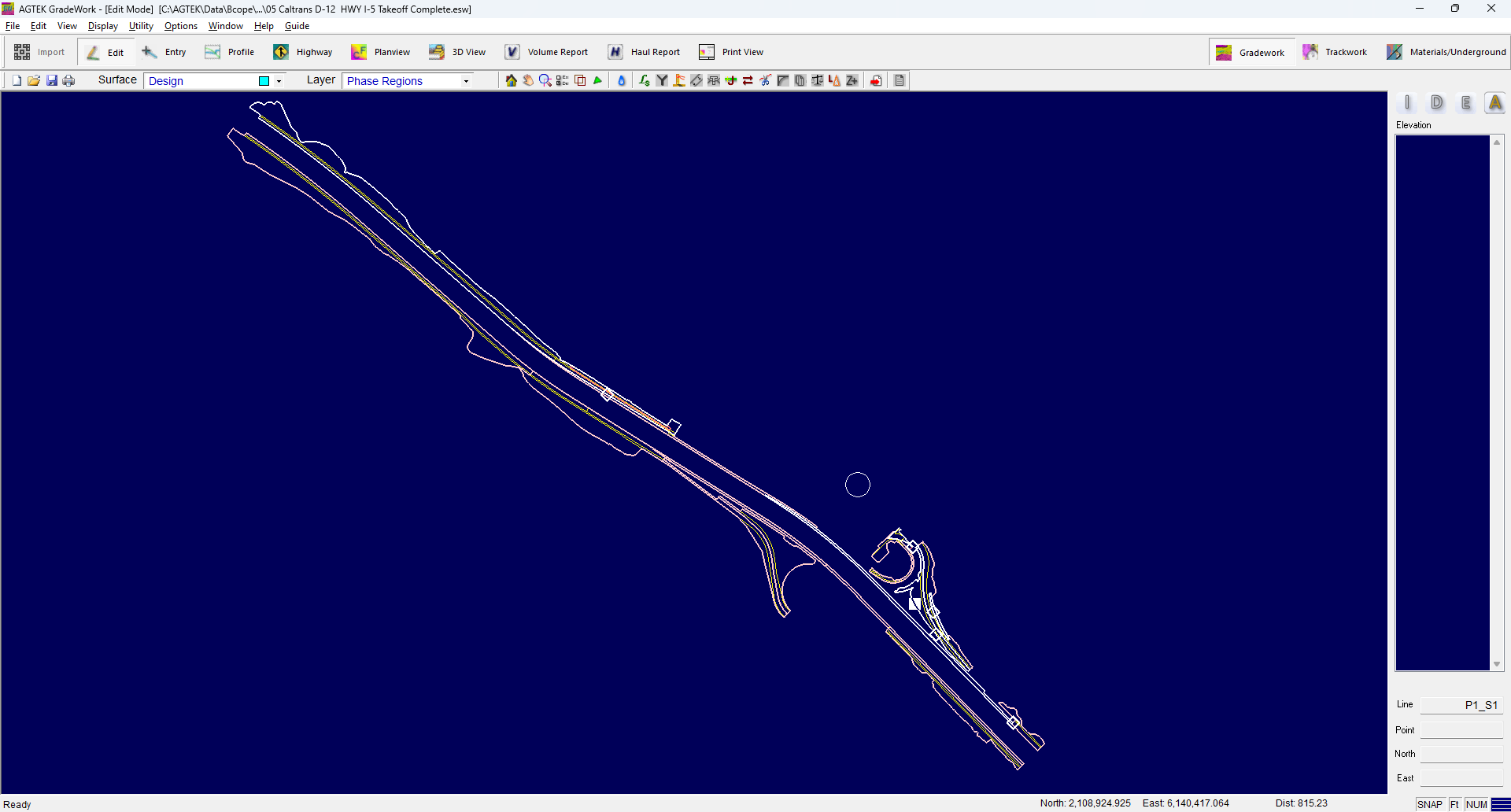Expand the Layer dropdown showing Phase Regions
This screenshot has height=812, width=1511.
466,81
